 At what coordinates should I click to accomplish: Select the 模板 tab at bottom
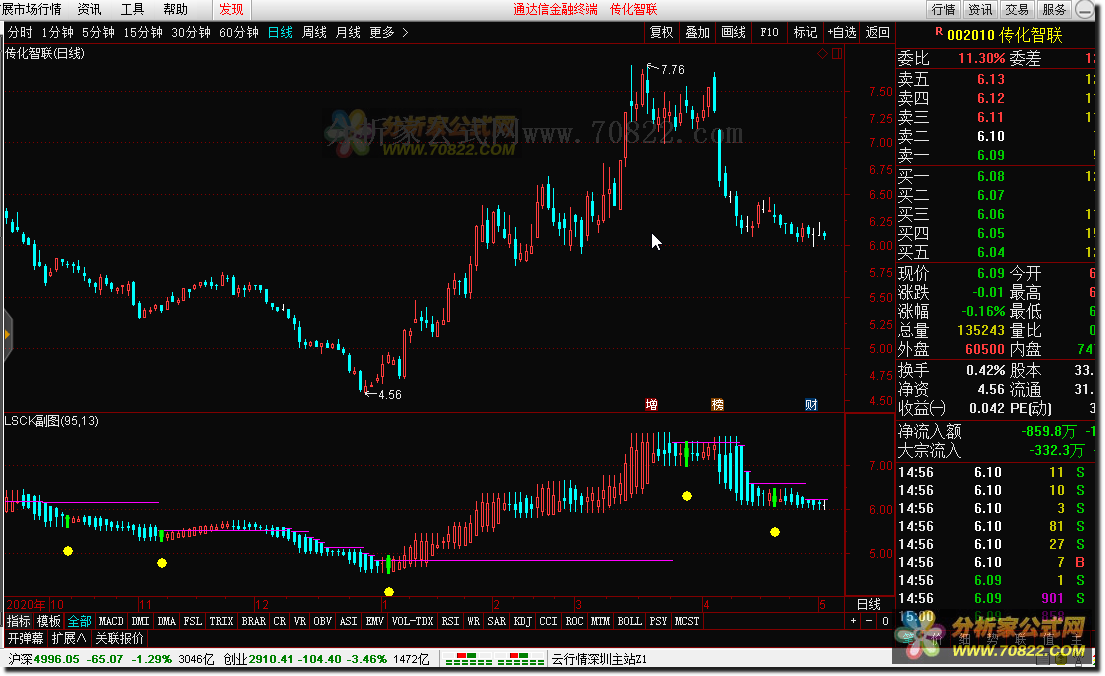tap(49, 621)
